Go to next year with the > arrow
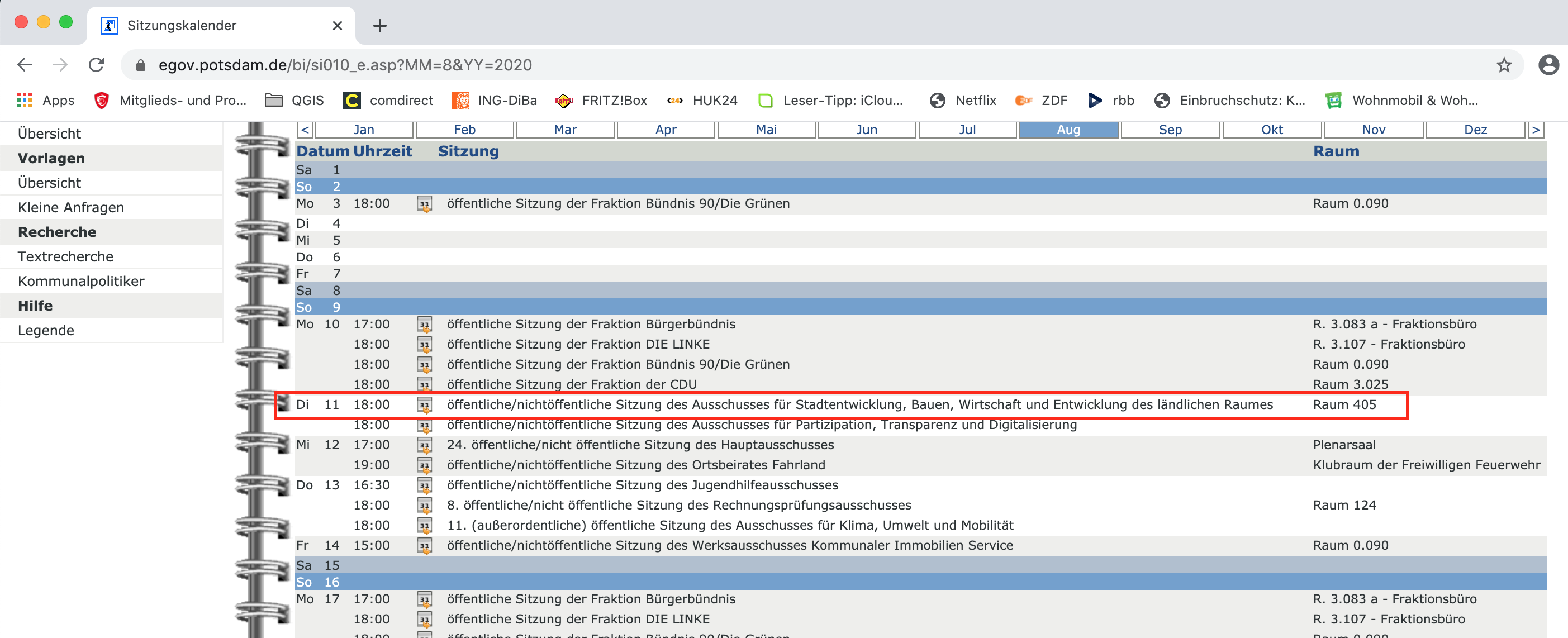Image resolution: width=1568 pixels, height=638 pixels. [x=1535, y=130]
